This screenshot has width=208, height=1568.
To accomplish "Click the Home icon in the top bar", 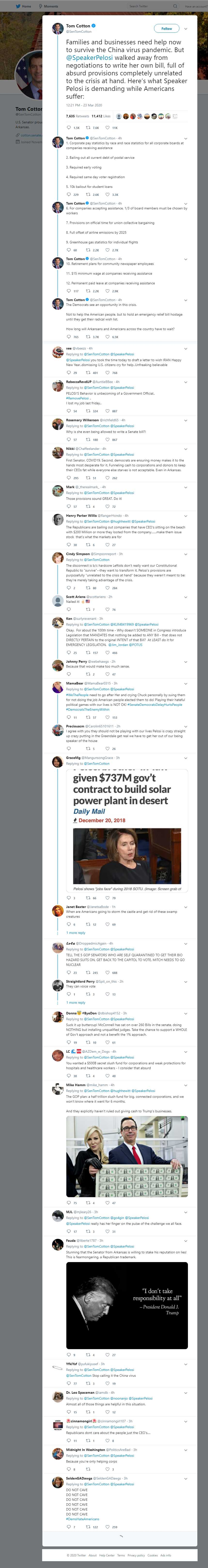I will [24, 6].
